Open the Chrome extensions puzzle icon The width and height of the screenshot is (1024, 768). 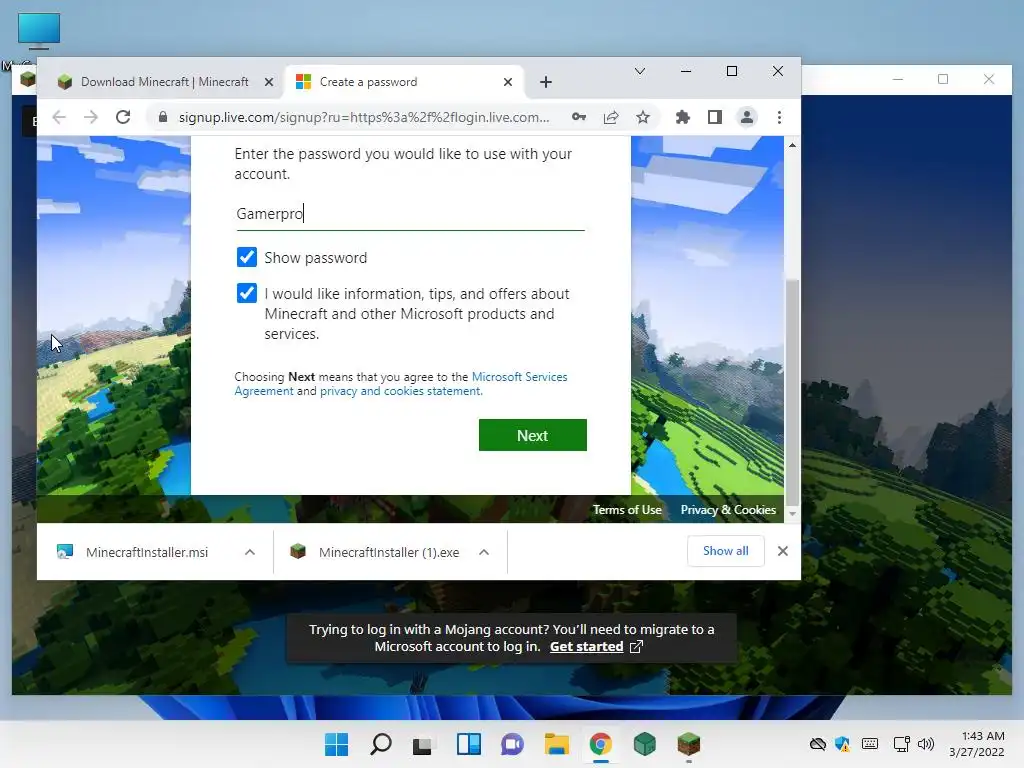[682, 118]
